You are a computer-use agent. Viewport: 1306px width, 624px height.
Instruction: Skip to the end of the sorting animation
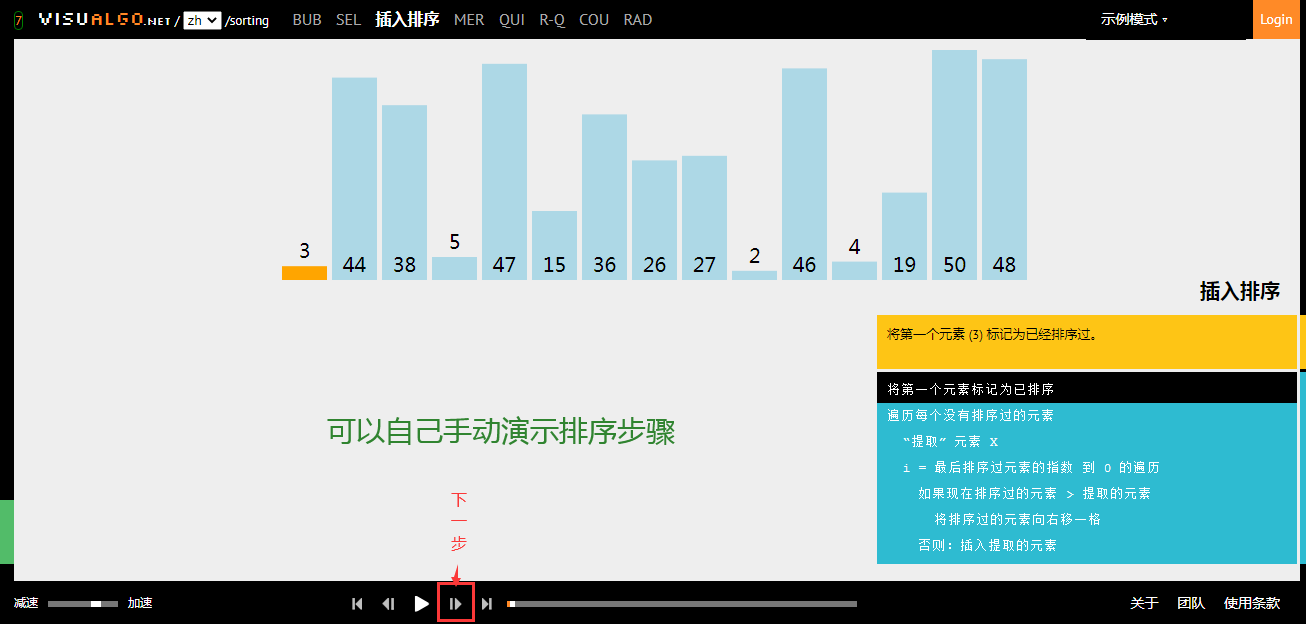click(486, 603)
